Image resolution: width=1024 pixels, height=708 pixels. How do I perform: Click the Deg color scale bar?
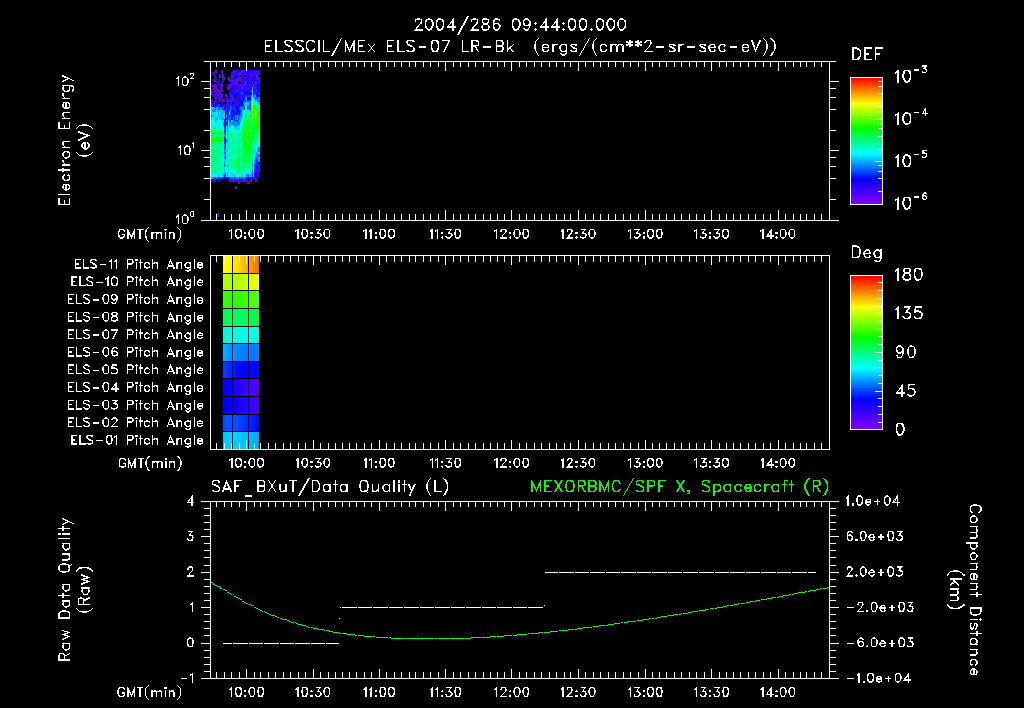pos(866,352)
